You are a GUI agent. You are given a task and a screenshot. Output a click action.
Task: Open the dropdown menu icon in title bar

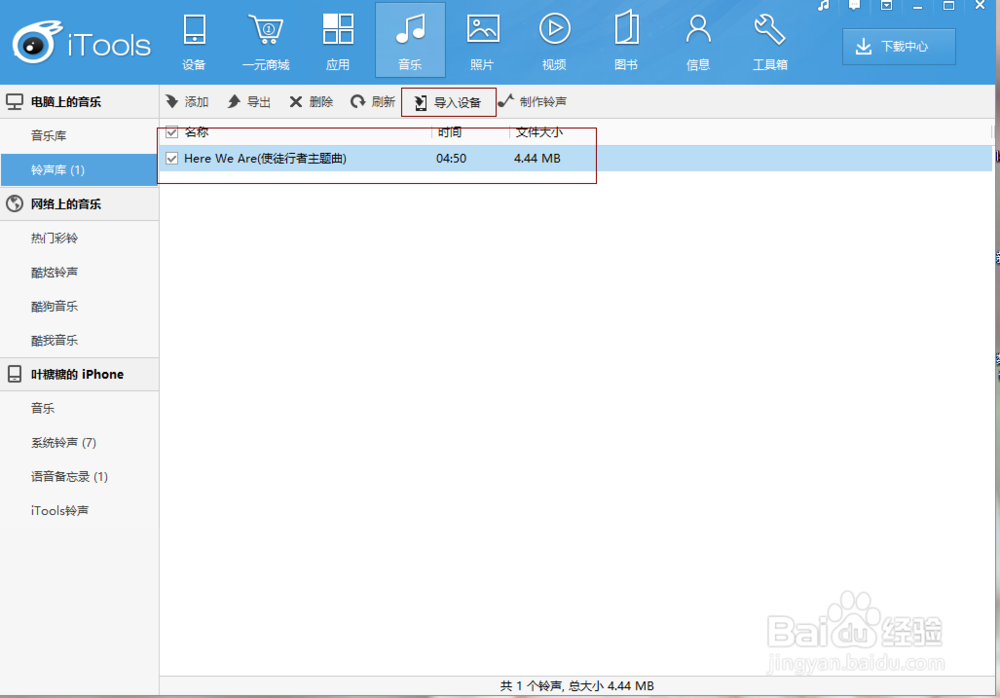886,6
